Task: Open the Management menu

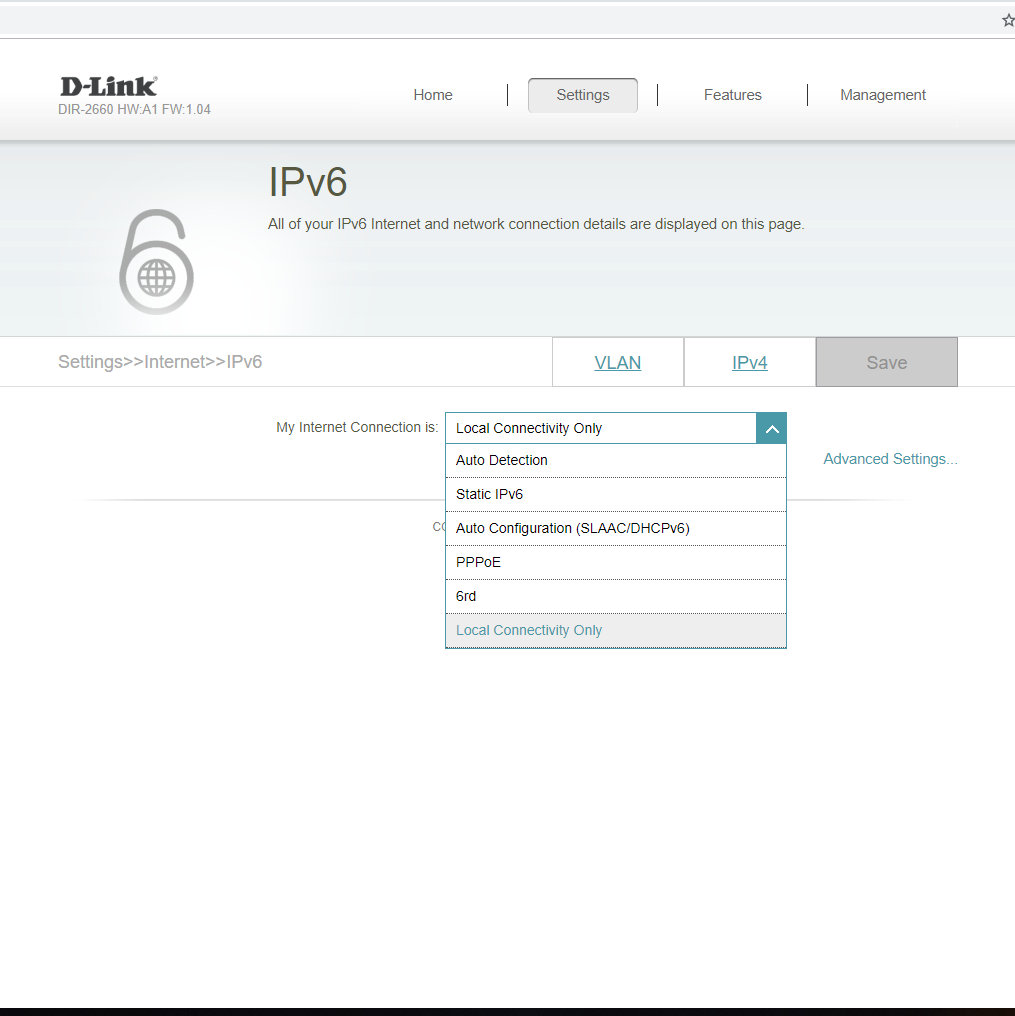Action: pos(882,95)
